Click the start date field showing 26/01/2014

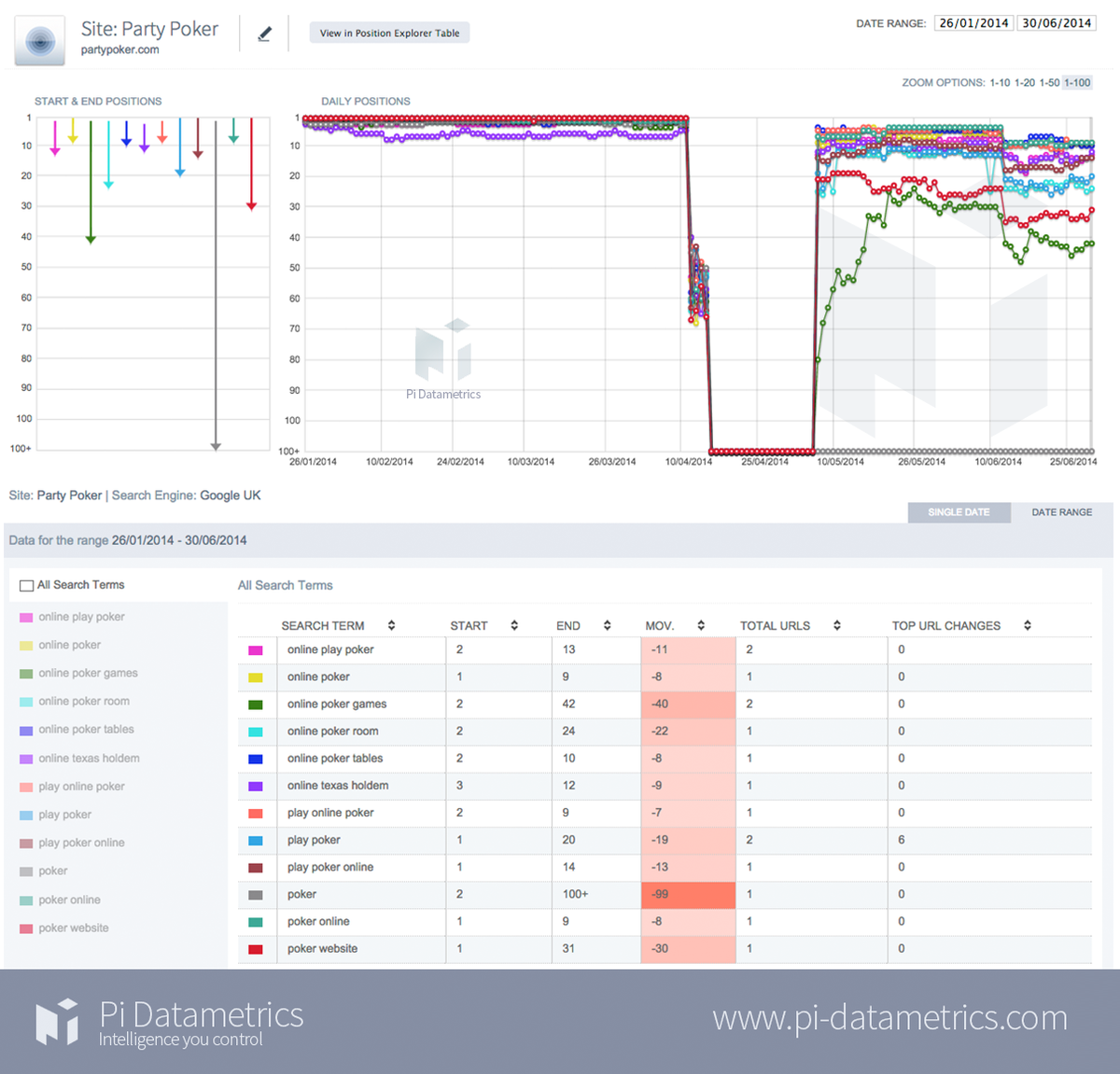coord(973,22)
